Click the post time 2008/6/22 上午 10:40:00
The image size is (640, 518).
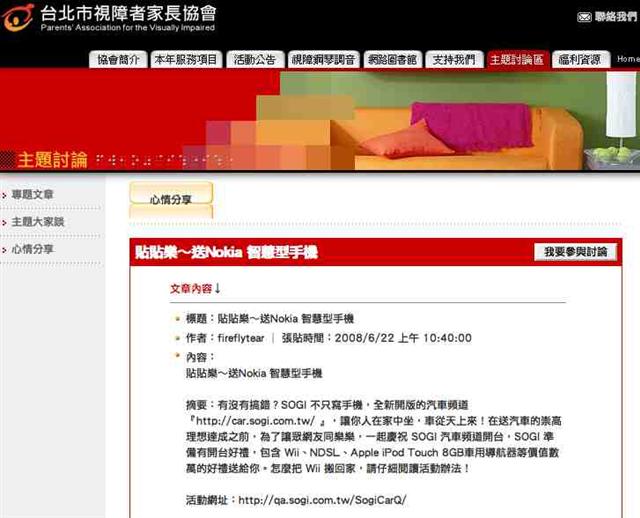point(403,338)
